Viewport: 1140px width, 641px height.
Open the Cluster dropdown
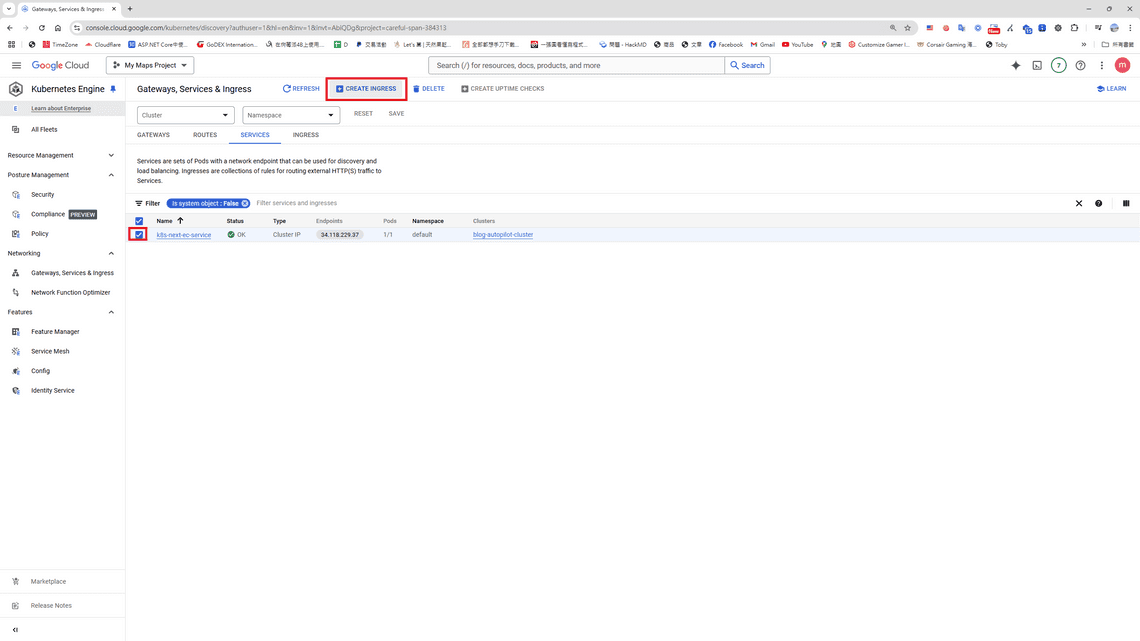pos(186,115)
